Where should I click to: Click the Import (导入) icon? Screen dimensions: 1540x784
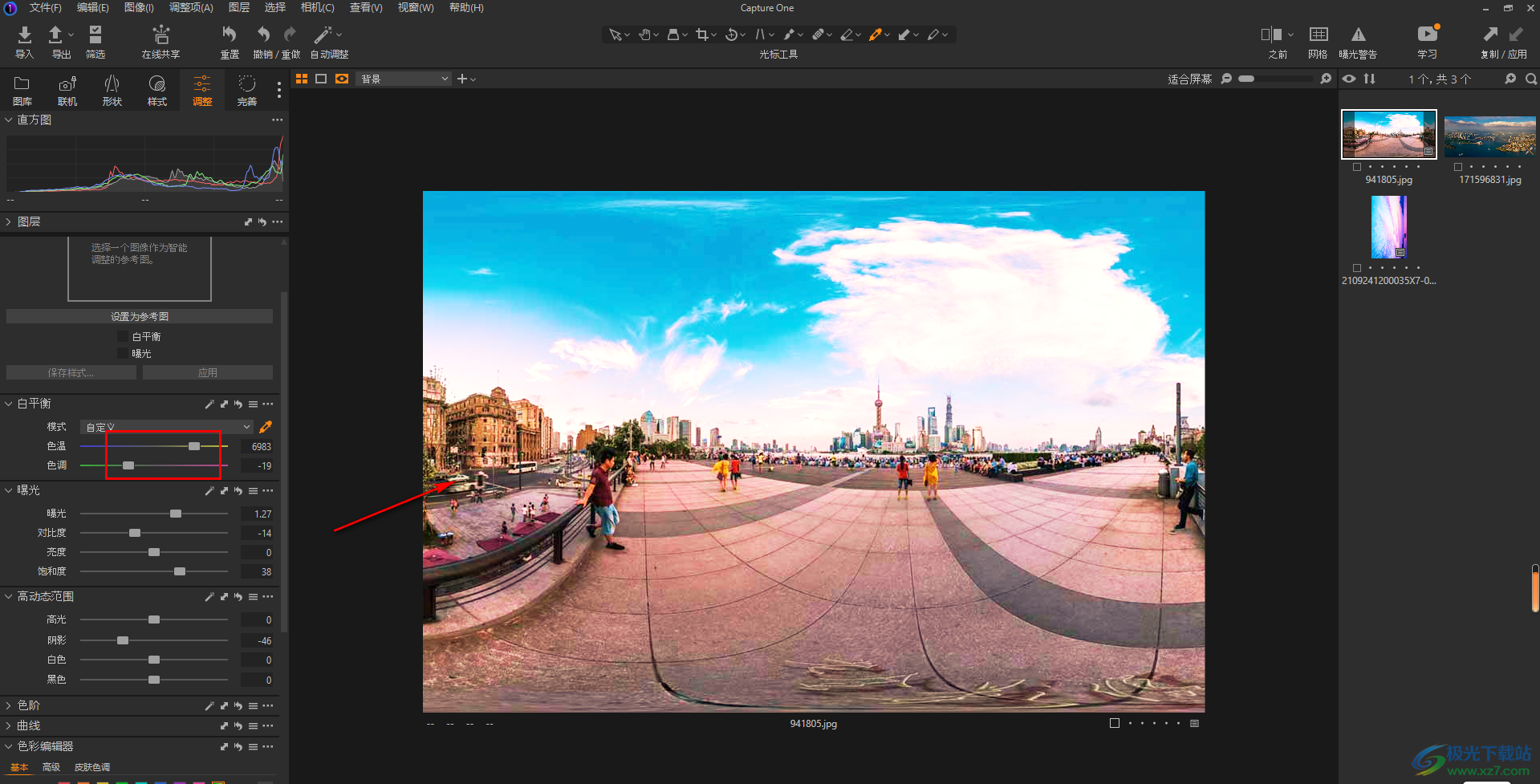[24, 35]
